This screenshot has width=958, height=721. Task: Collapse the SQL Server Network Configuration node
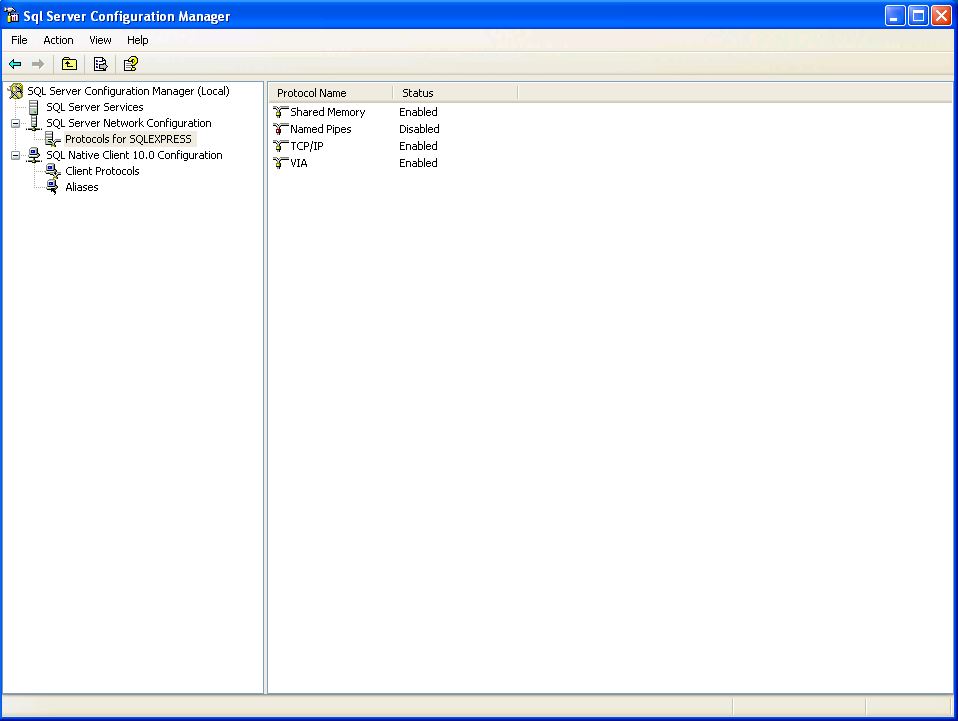point(15,124)
